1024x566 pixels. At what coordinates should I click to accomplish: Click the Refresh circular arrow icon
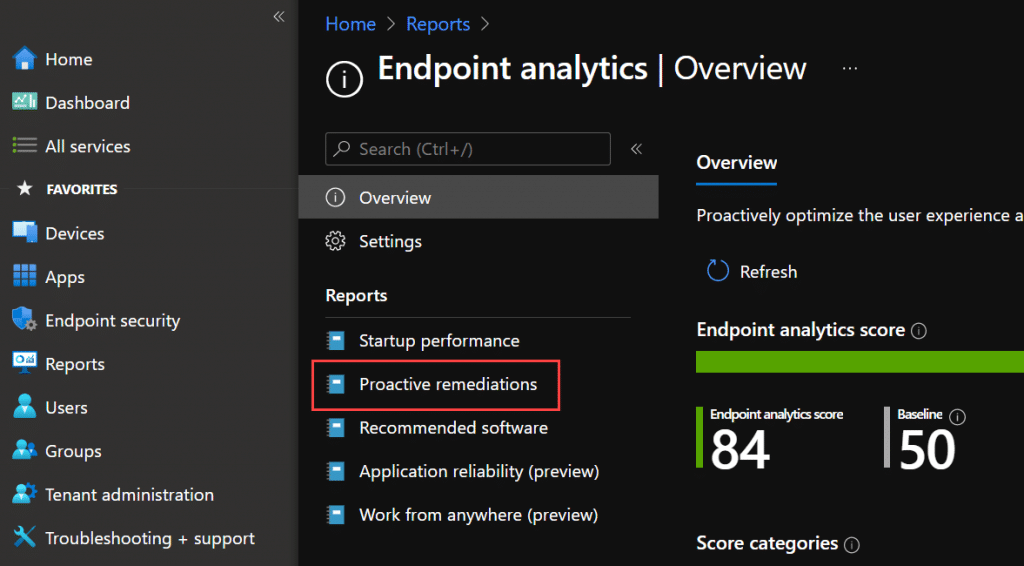[718, 271]
